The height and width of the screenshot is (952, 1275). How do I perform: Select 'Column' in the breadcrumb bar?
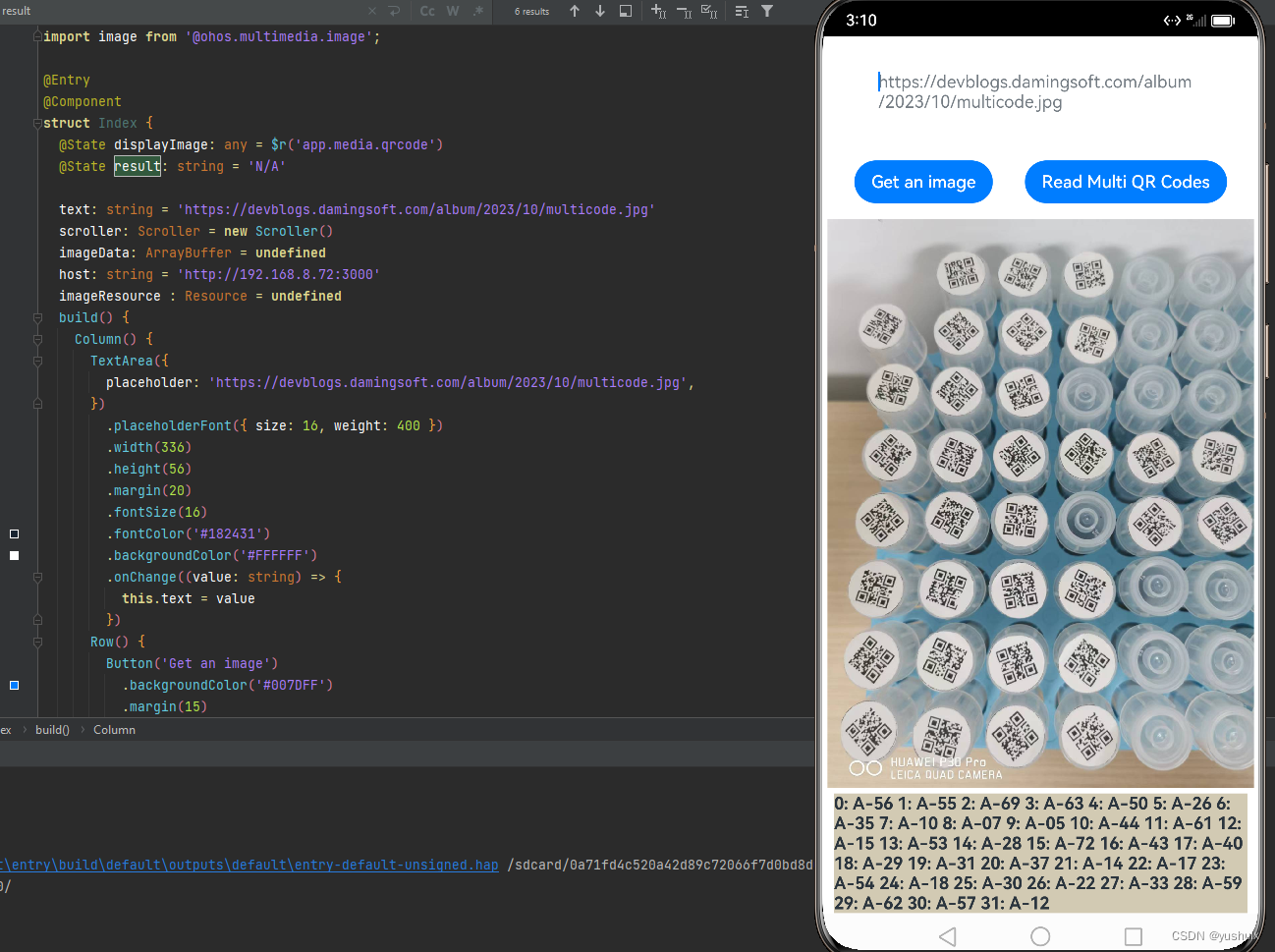114,730
